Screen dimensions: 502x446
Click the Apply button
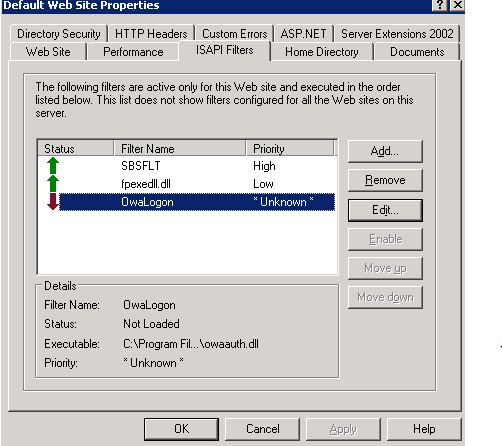343,429
